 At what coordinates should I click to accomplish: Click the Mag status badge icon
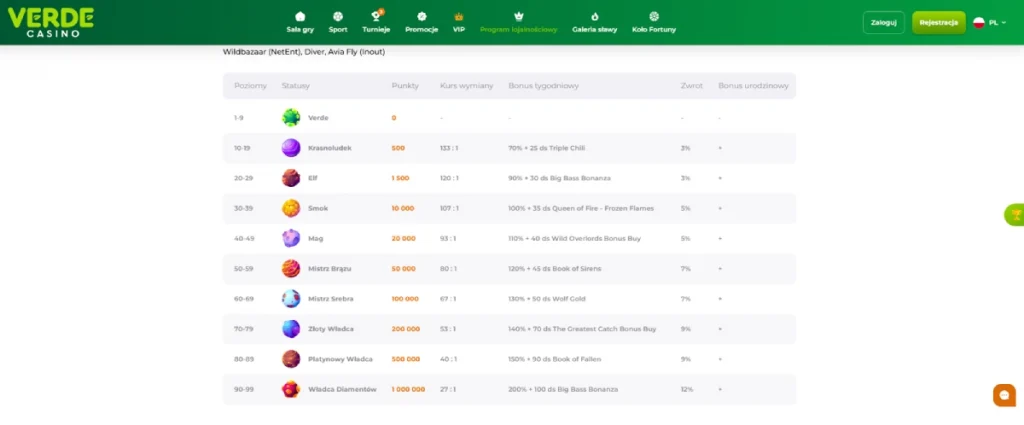point(291,238)
